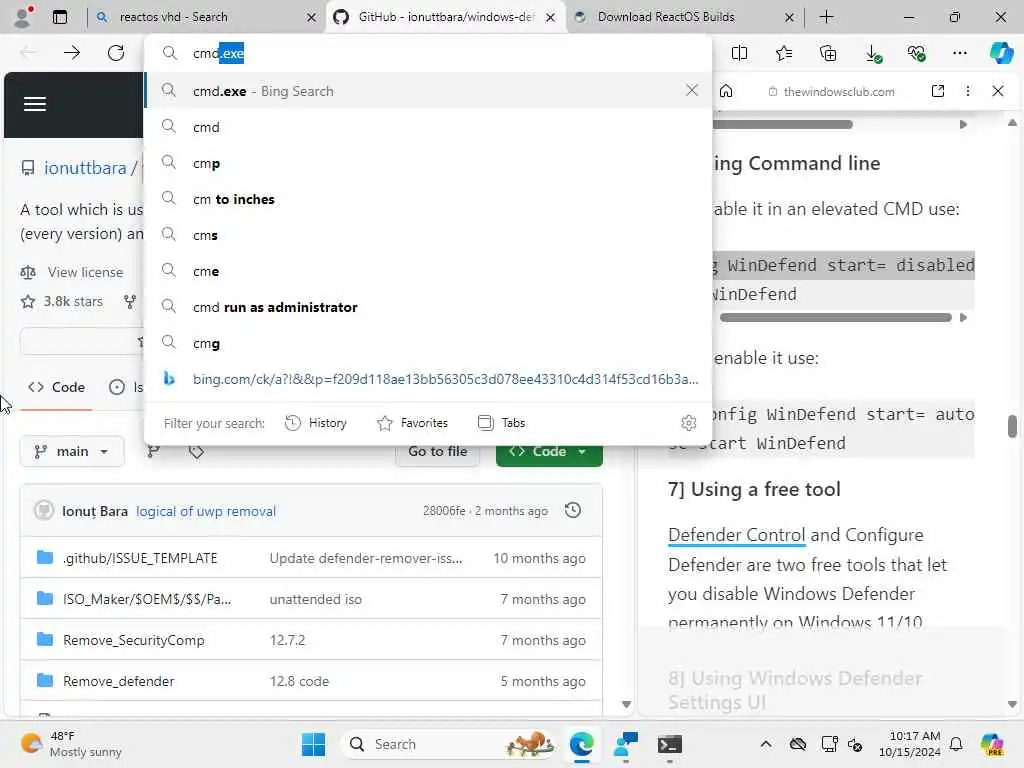Choose cm to inches suggestion
The width and height of the screenshot is (1024, 768).
(x=428, y=199)
